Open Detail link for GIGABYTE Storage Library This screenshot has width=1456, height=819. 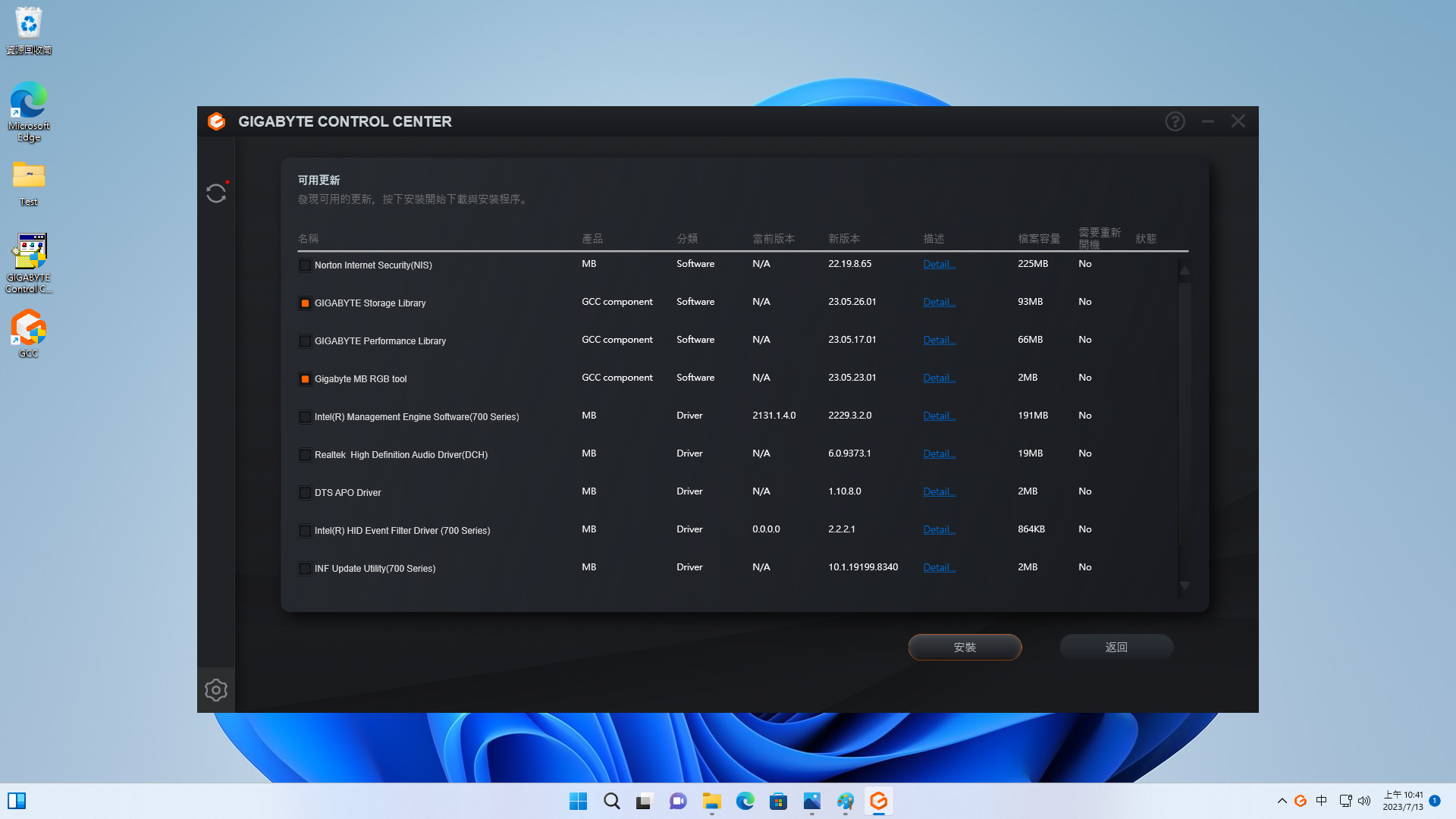point(939,302)
